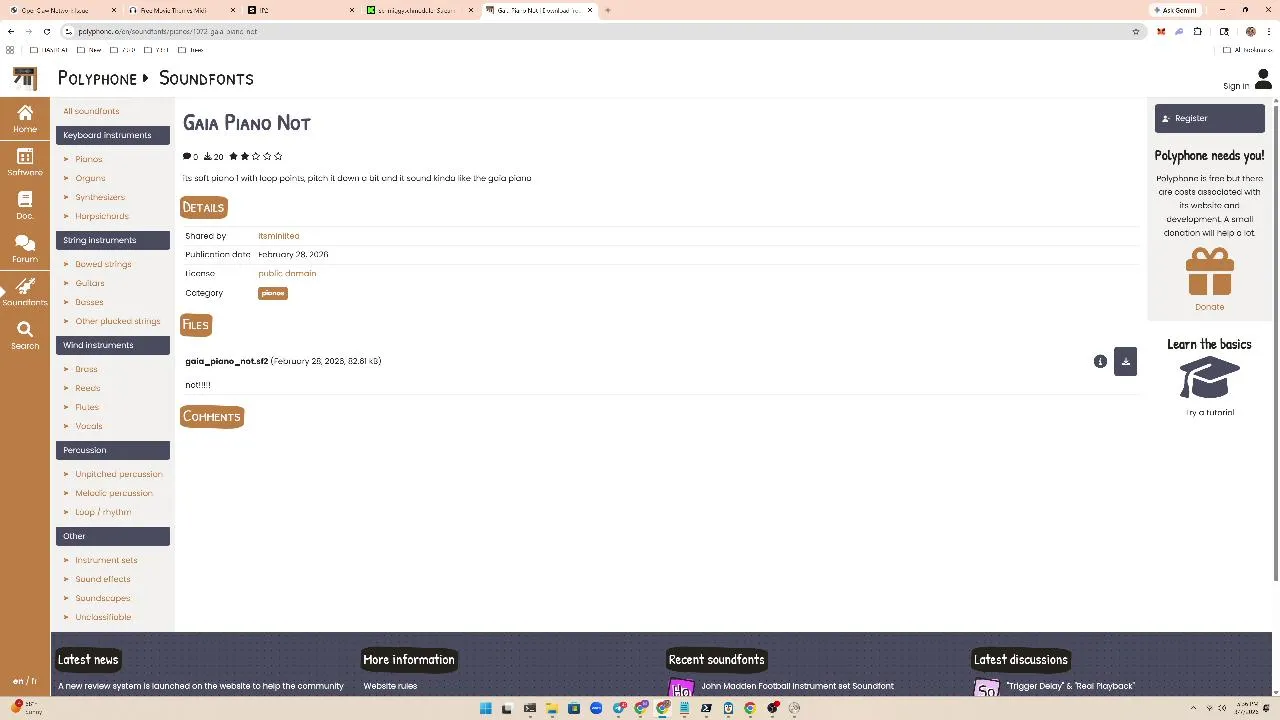Bookmark this page with the star icon
The width and height of the screenshot is (1280, 720).
1136,31
